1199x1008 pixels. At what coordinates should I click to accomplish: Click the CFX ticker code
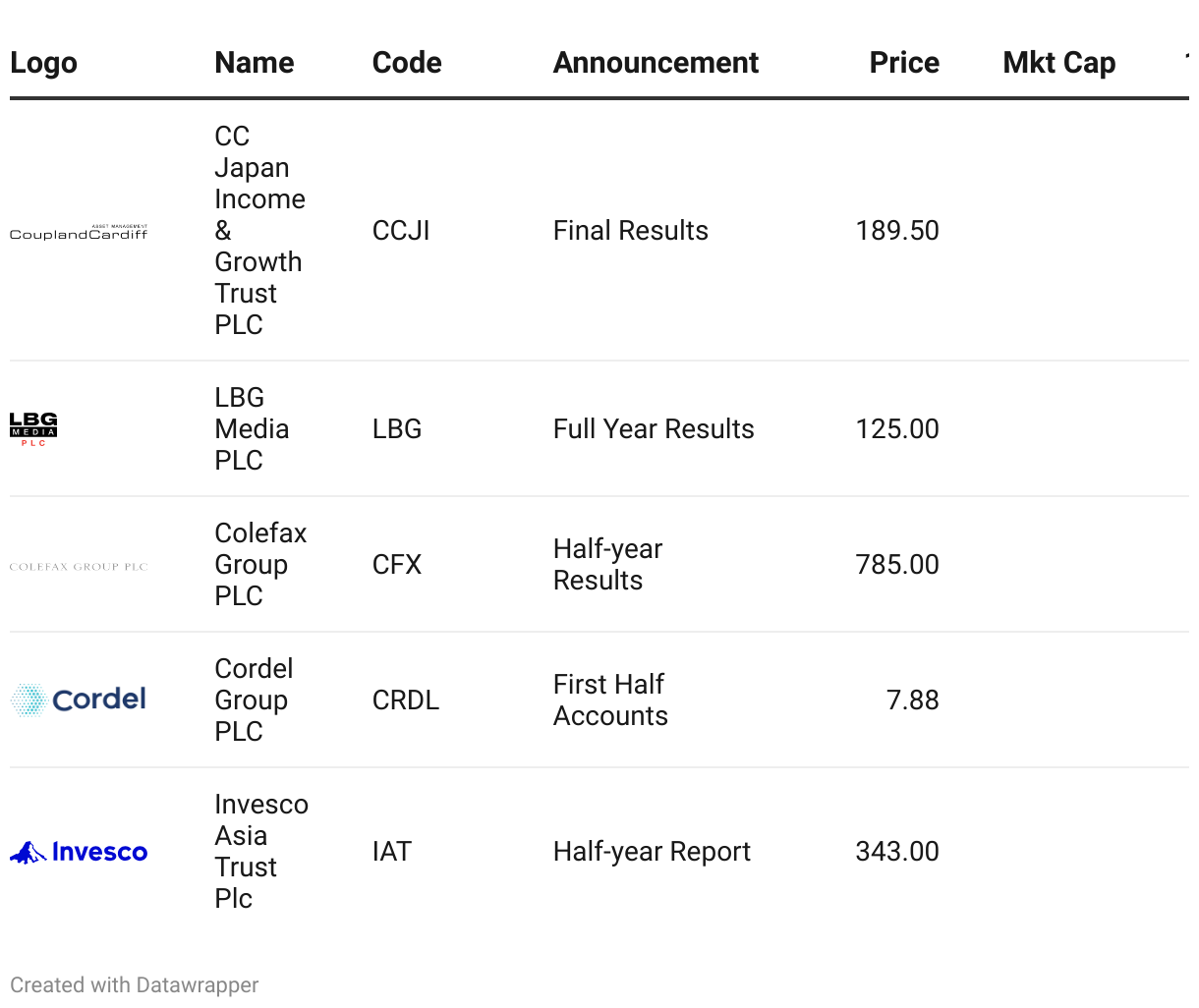(397, 565)
